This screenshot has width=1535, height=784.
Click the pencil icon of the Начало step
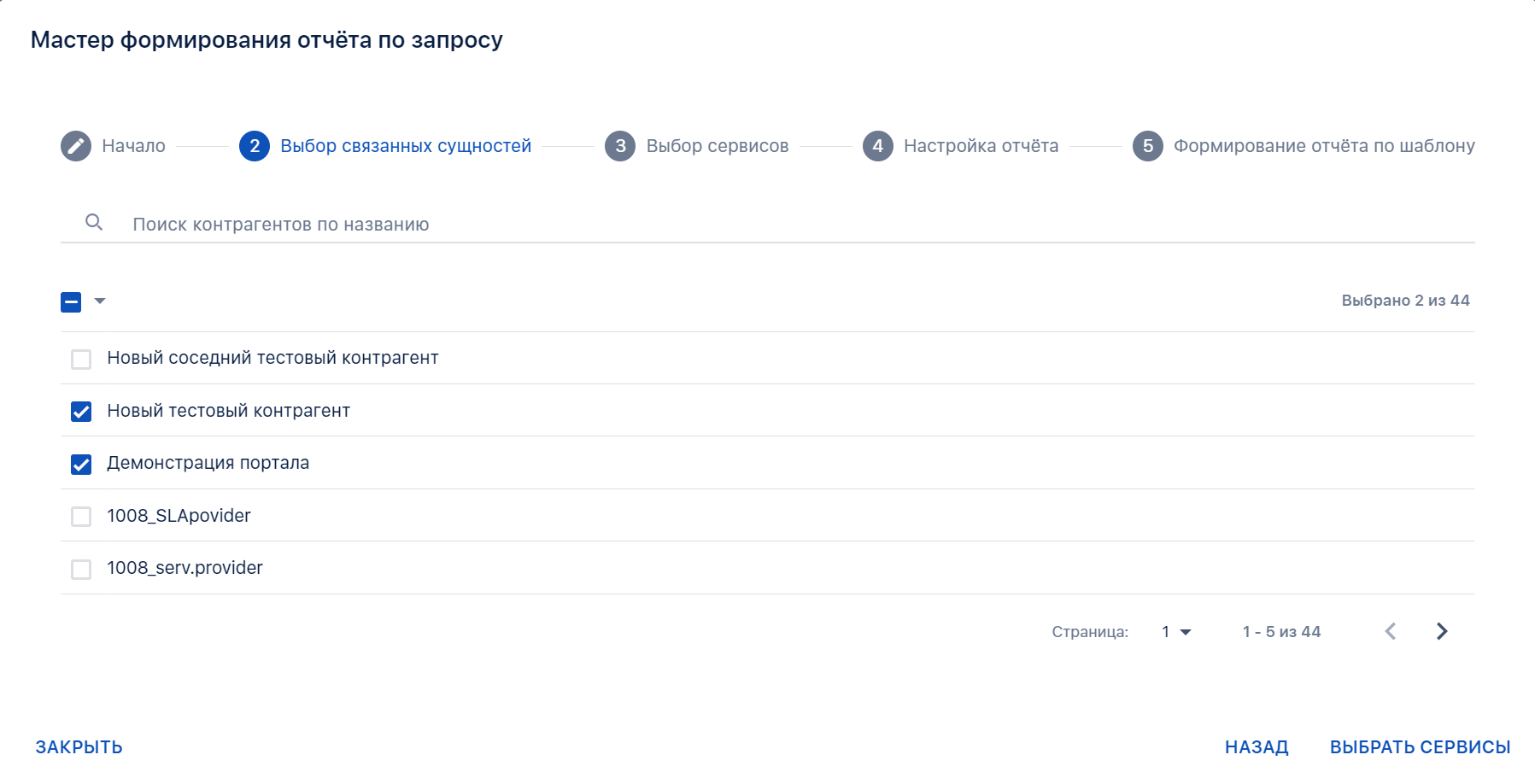point(76,146)
